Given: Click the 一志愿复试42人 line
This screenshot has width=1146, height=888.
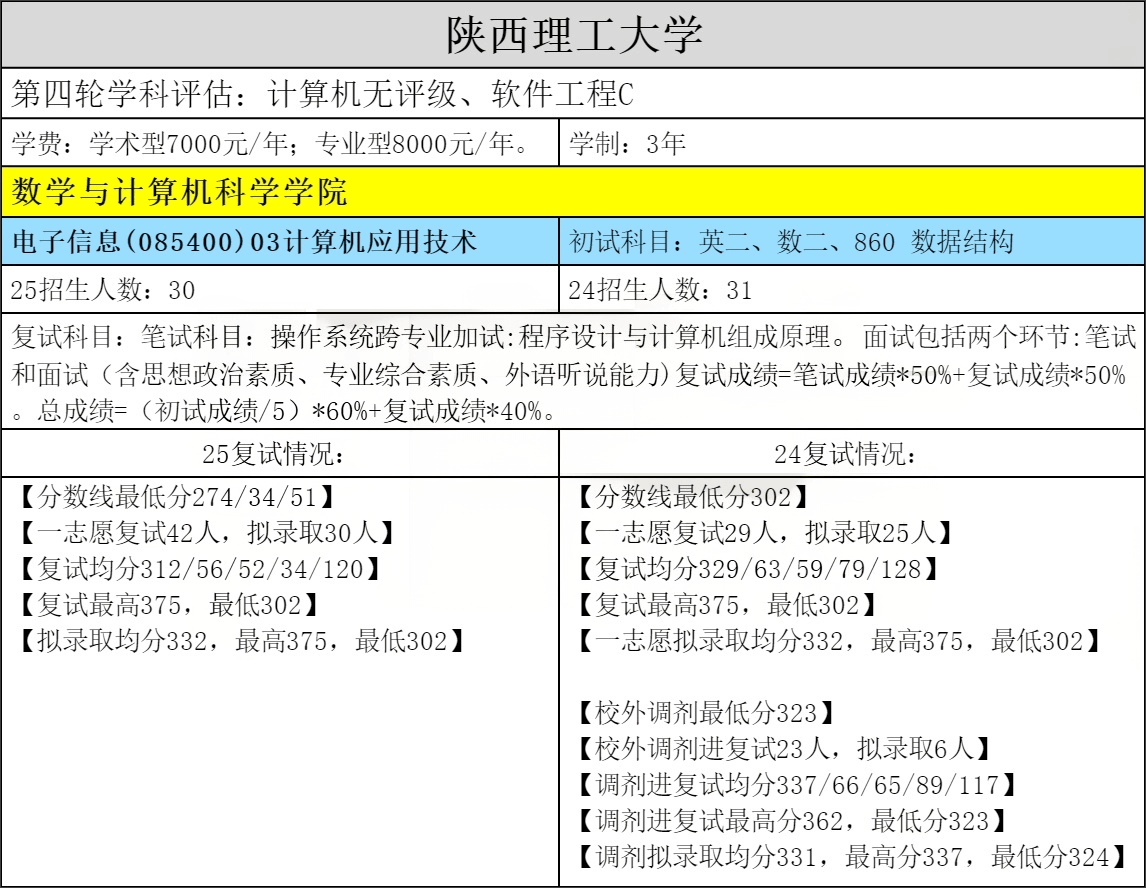Looking at the screenshot, I should (x=205, y=533).
